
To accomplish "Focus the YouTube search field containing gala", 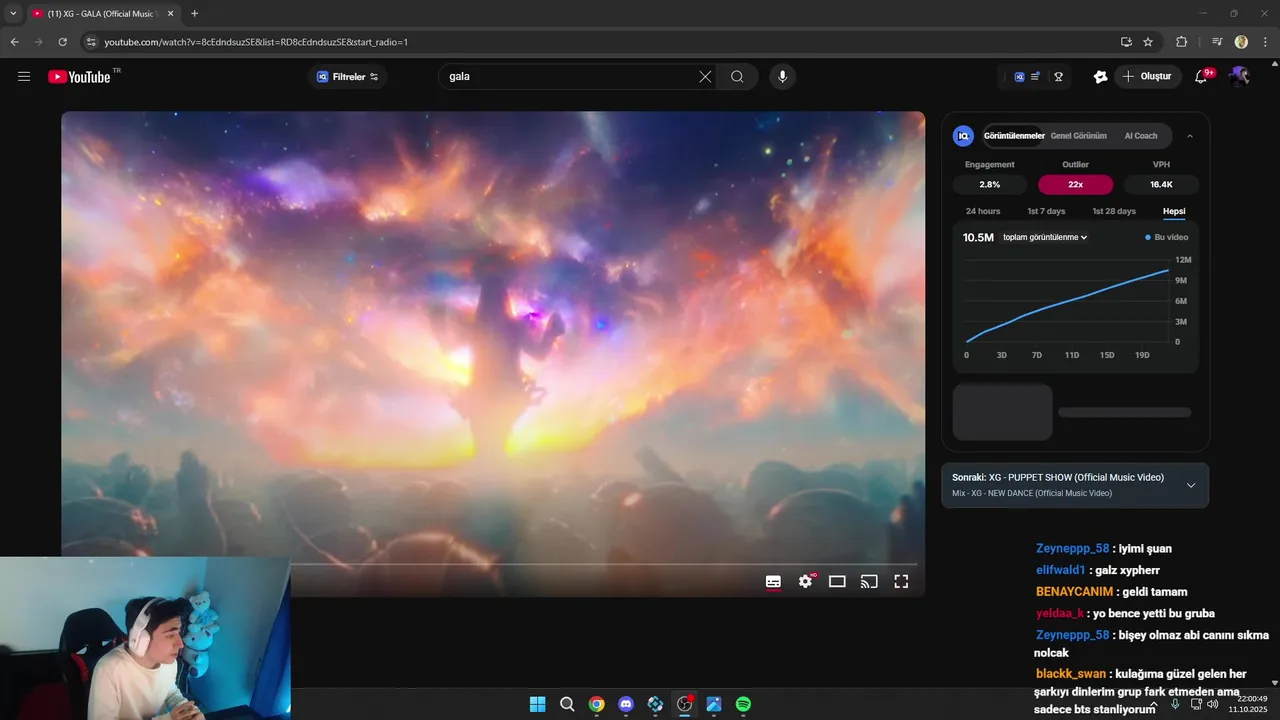I will [x=570, y=76].
